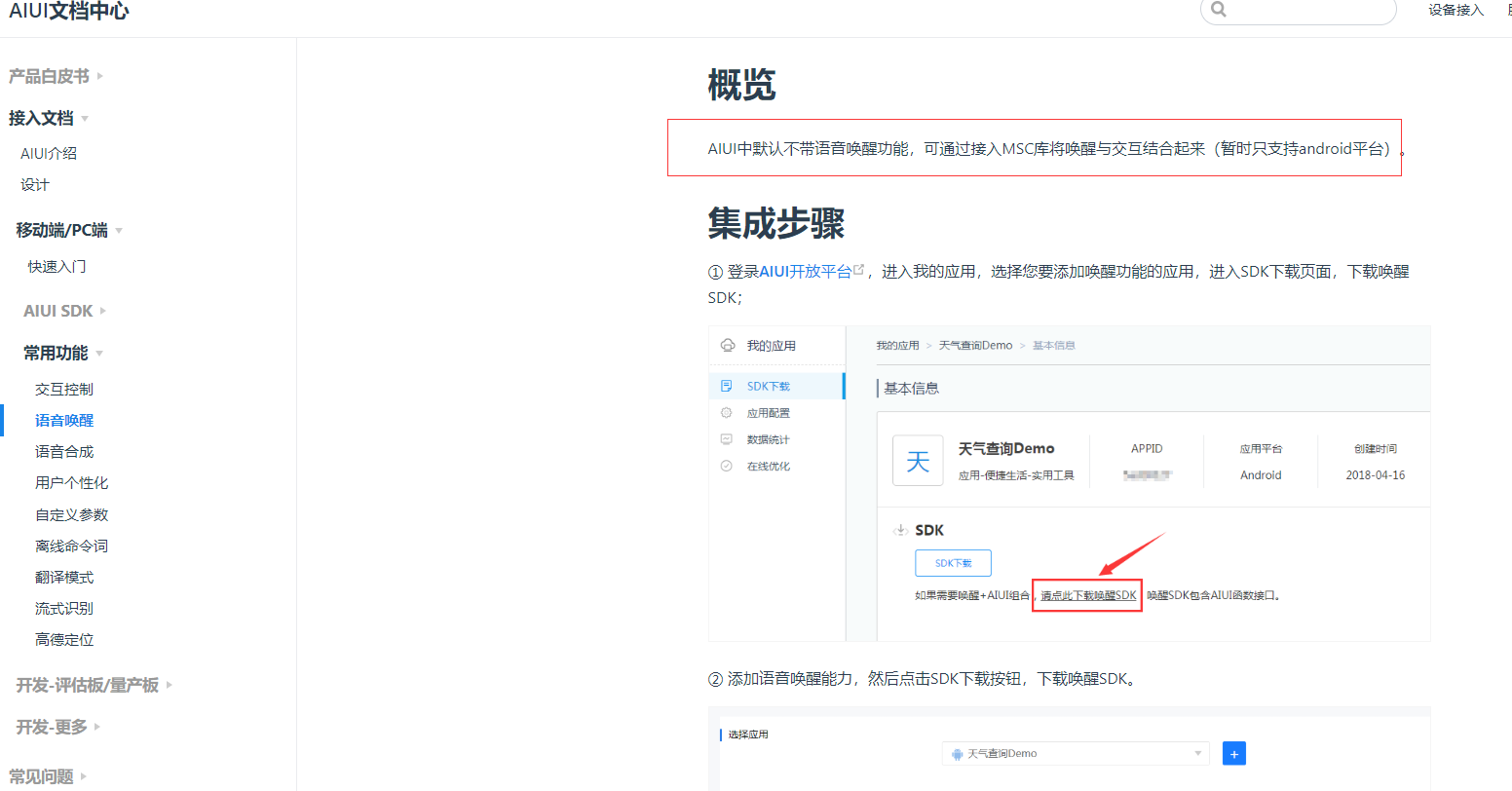Open the 翻译模式 sidebar page
The width and height of the screenshot is (1512, 791).
[x=64, y=577]
